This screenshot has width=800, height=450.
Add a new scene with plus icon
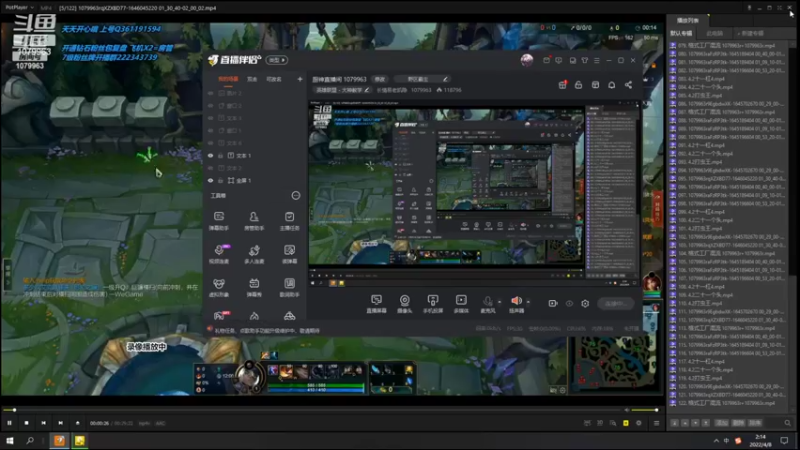click(299, 79)
